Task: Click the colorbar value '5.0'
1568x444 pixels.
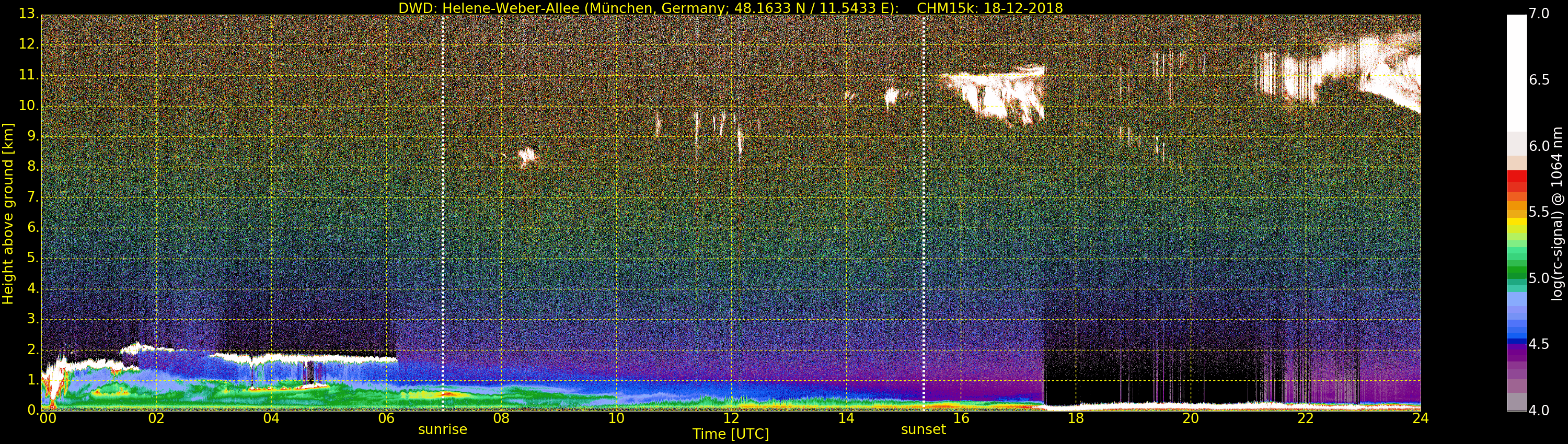Action: (x=1539, y=278)
